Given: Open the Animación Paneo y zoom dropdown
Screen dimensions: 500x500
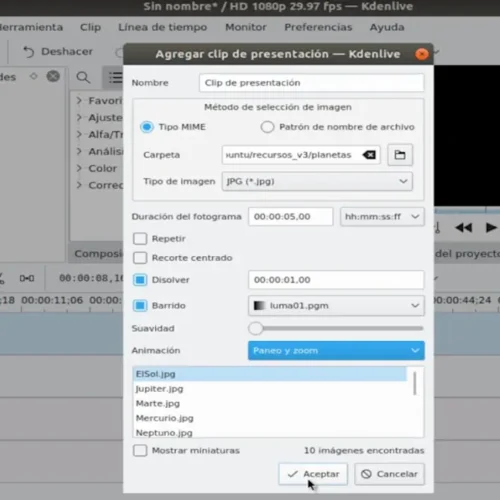Looking at the screenshot, I should pyautogui.click(x=336, y=350).
